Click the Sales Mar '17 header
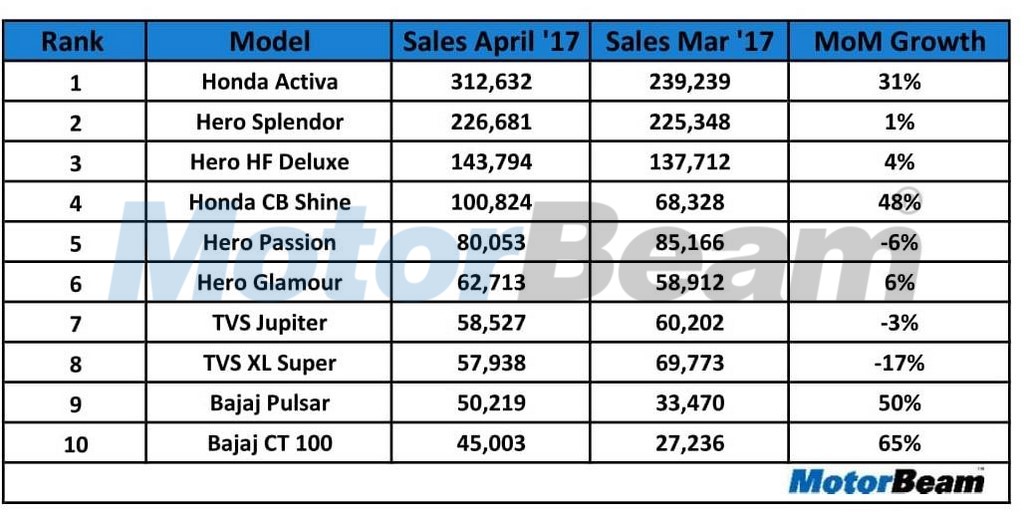 [689, 41]
